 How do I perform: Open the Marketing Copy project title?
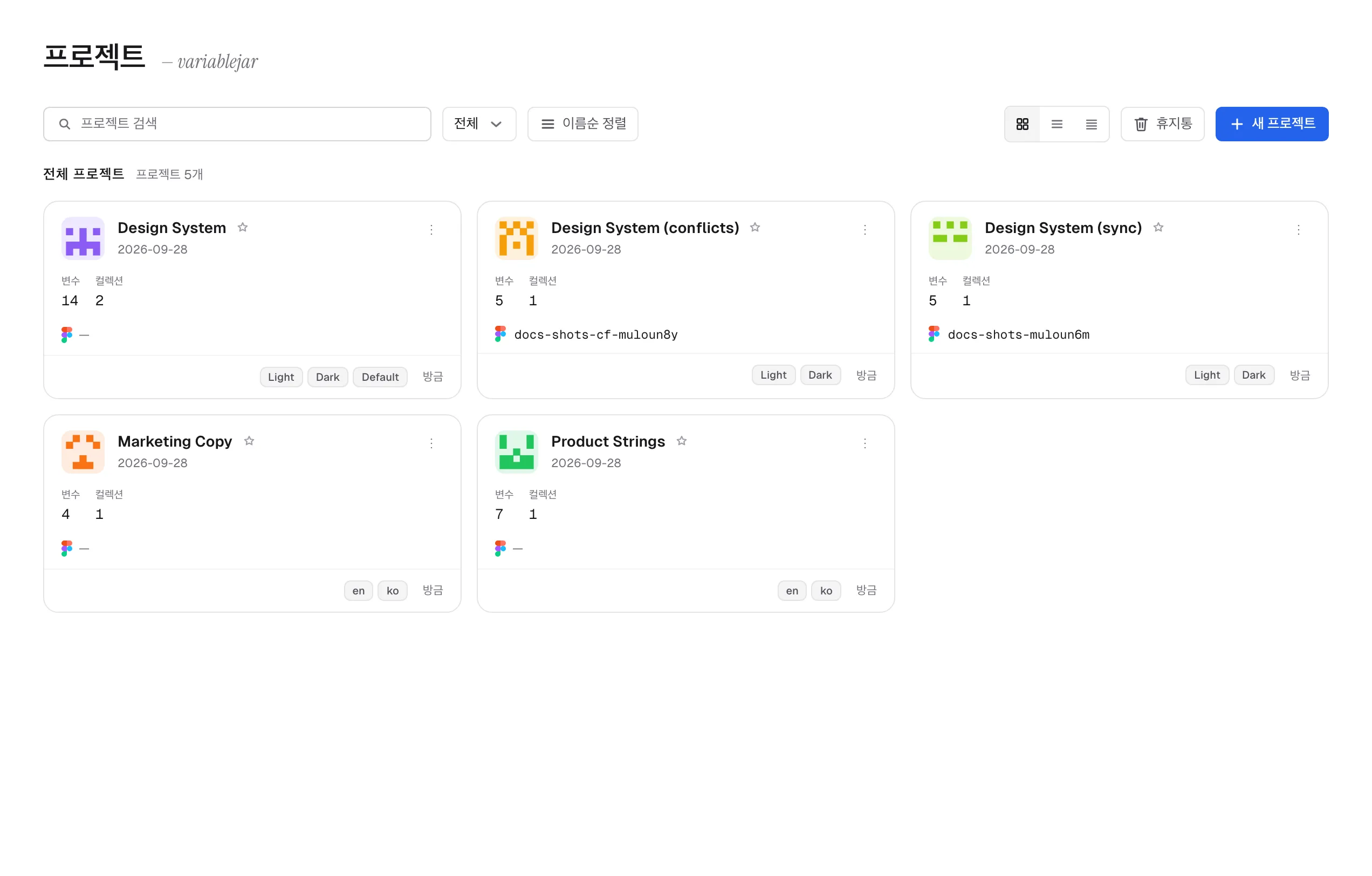tap(175, 442)
